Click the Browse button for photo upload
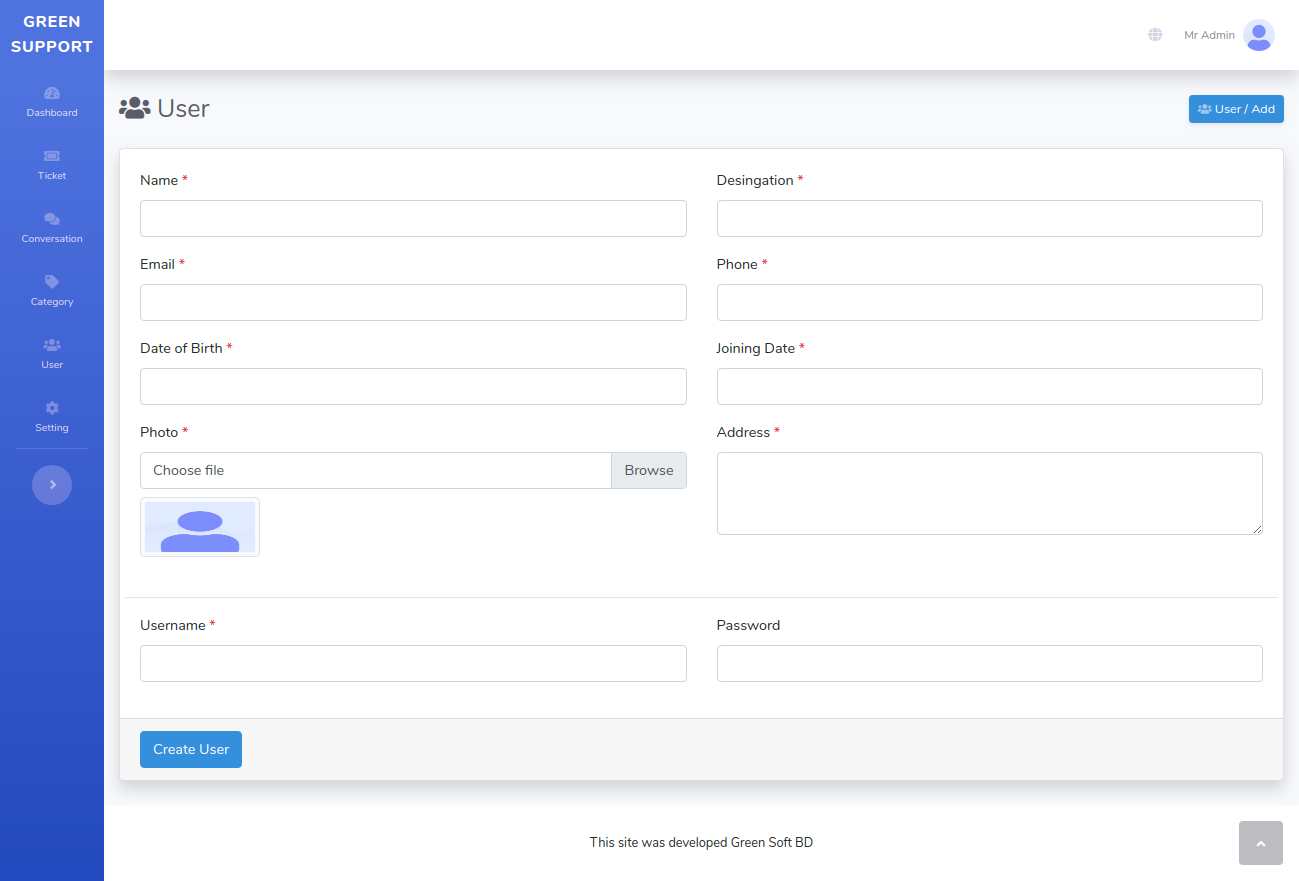Image resolution: width=1299 pixels, height=881 pixels. pos(649,470)
